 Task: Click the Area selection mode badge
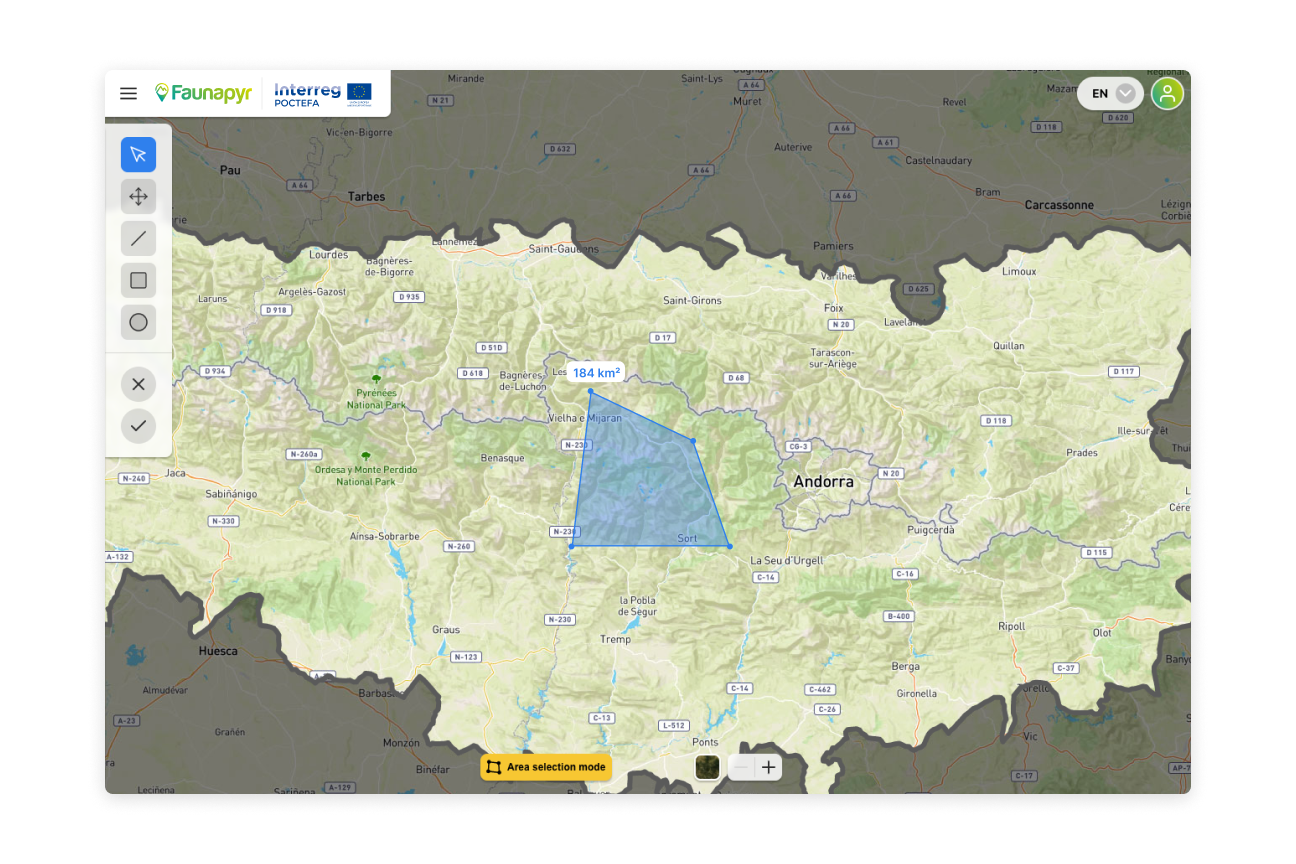[x=545, y=767]
